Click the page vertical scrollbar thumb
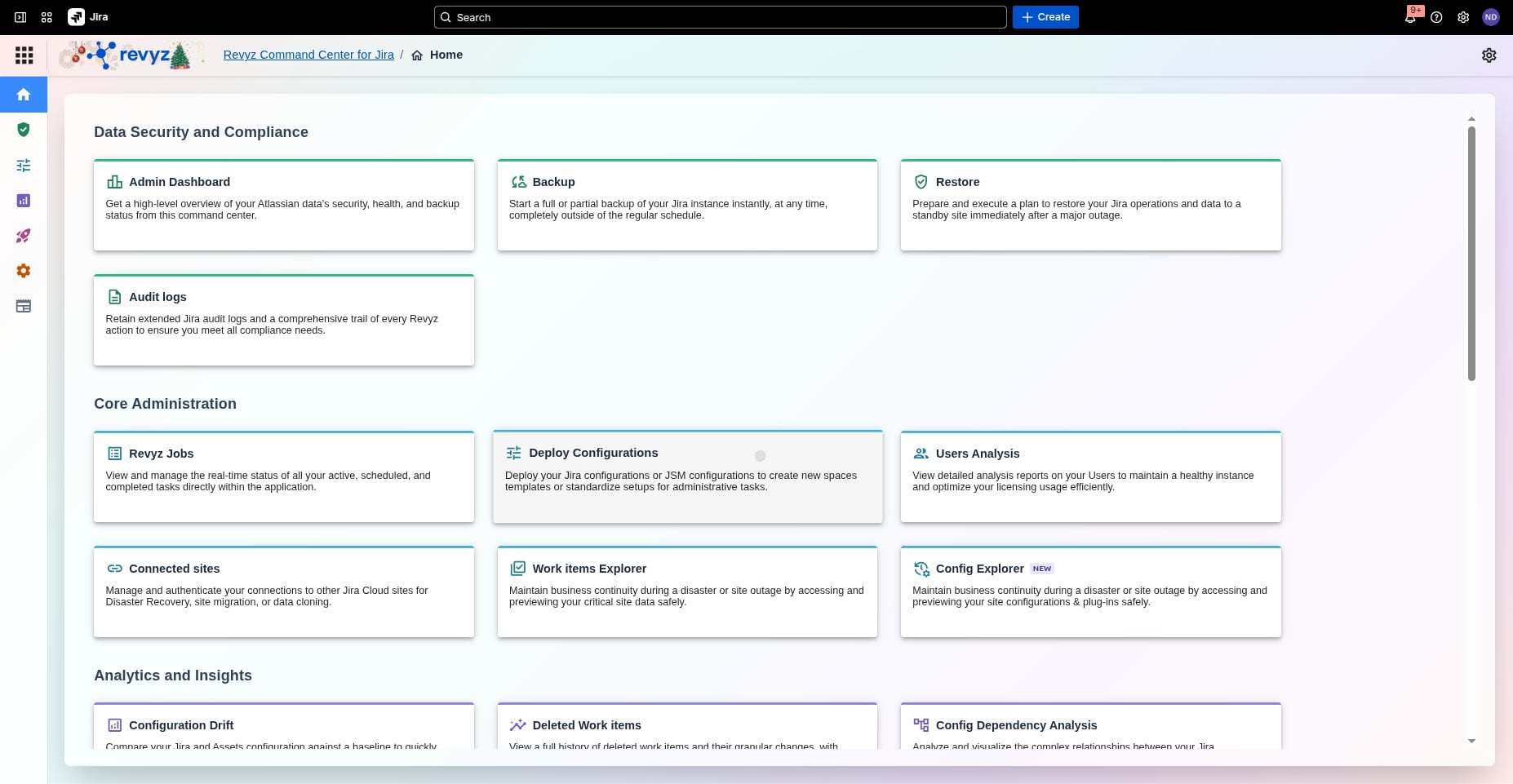 click(1471, 253)
